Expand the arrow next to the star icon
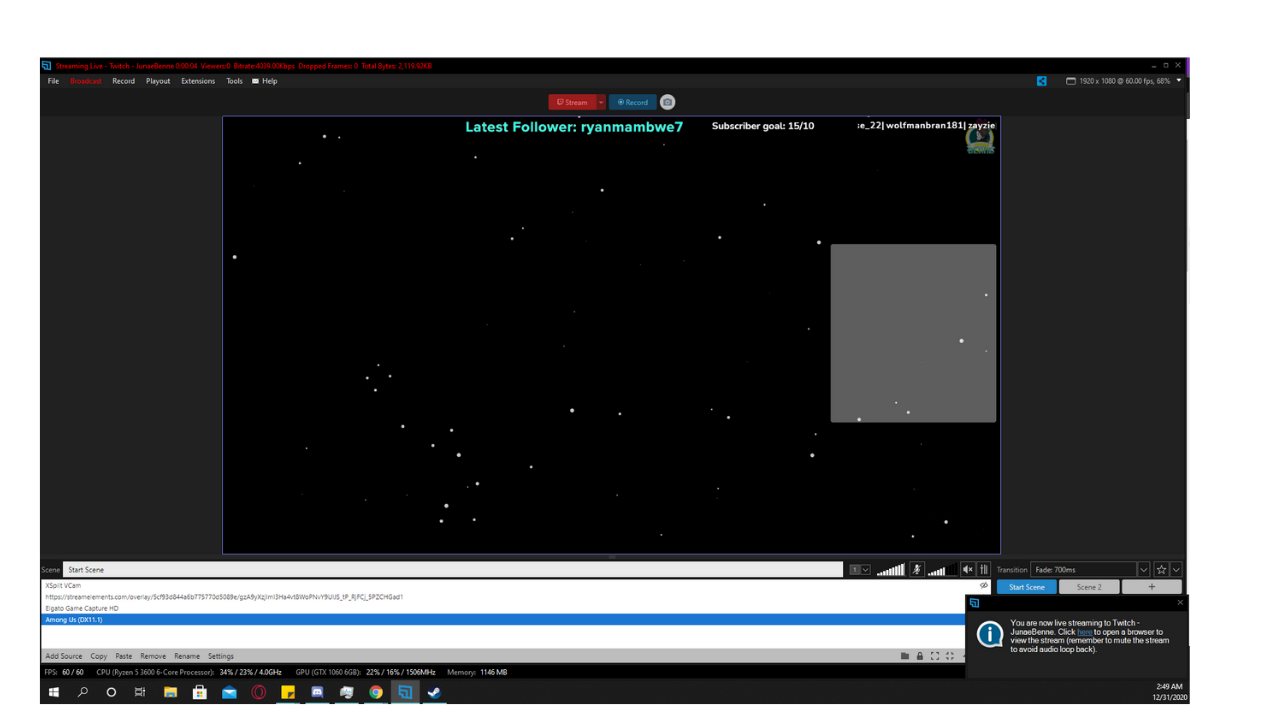 [1176, 570]
